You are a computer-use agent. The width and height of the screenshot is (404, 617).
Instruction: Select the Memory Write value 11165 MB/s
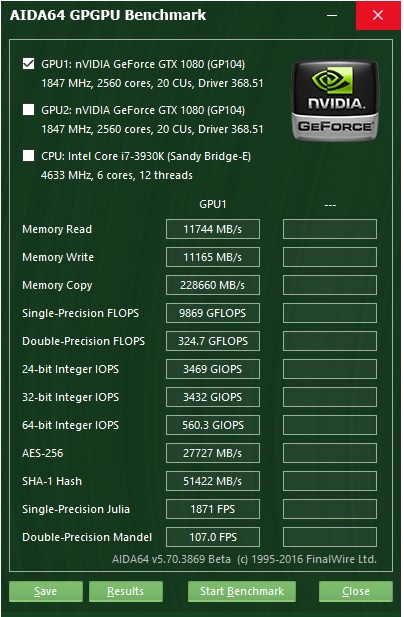click(x=213, y=257)
